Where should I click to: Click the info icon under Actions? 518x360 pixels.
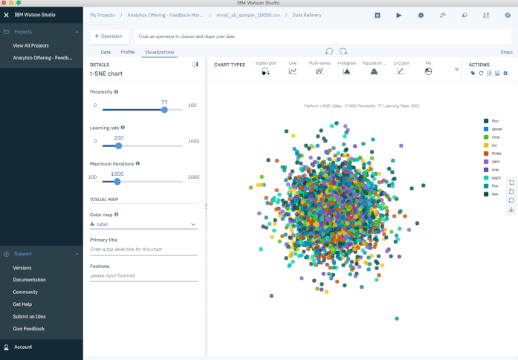tap(505, 73)
